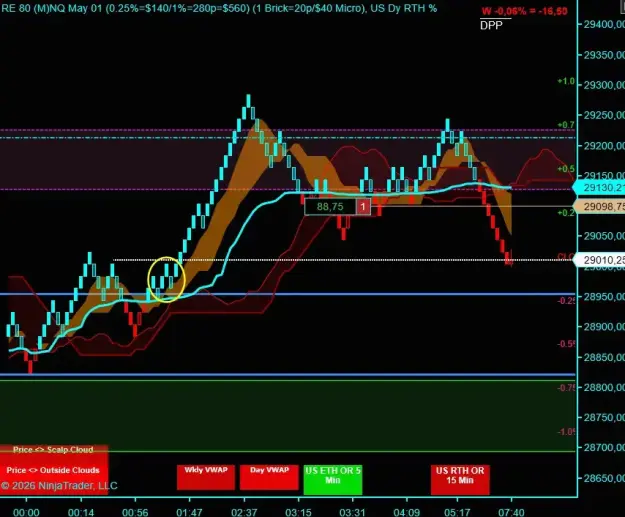Click the 00:14 time axis label

coord(81,512)
